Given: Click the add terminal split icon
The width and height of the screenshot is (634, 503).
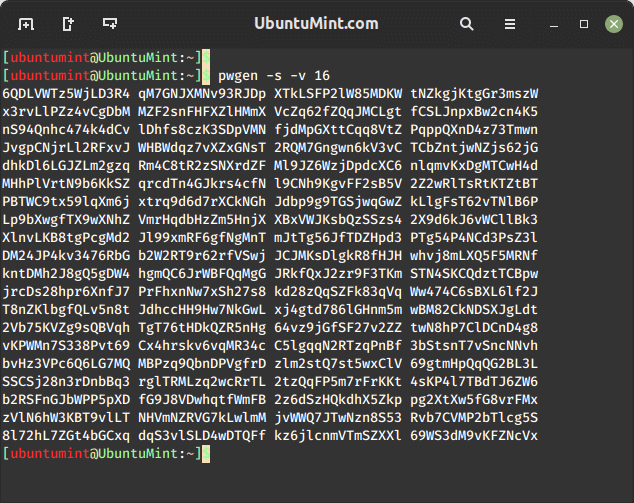Looking at the screenshot, I should tap(110, 23).
